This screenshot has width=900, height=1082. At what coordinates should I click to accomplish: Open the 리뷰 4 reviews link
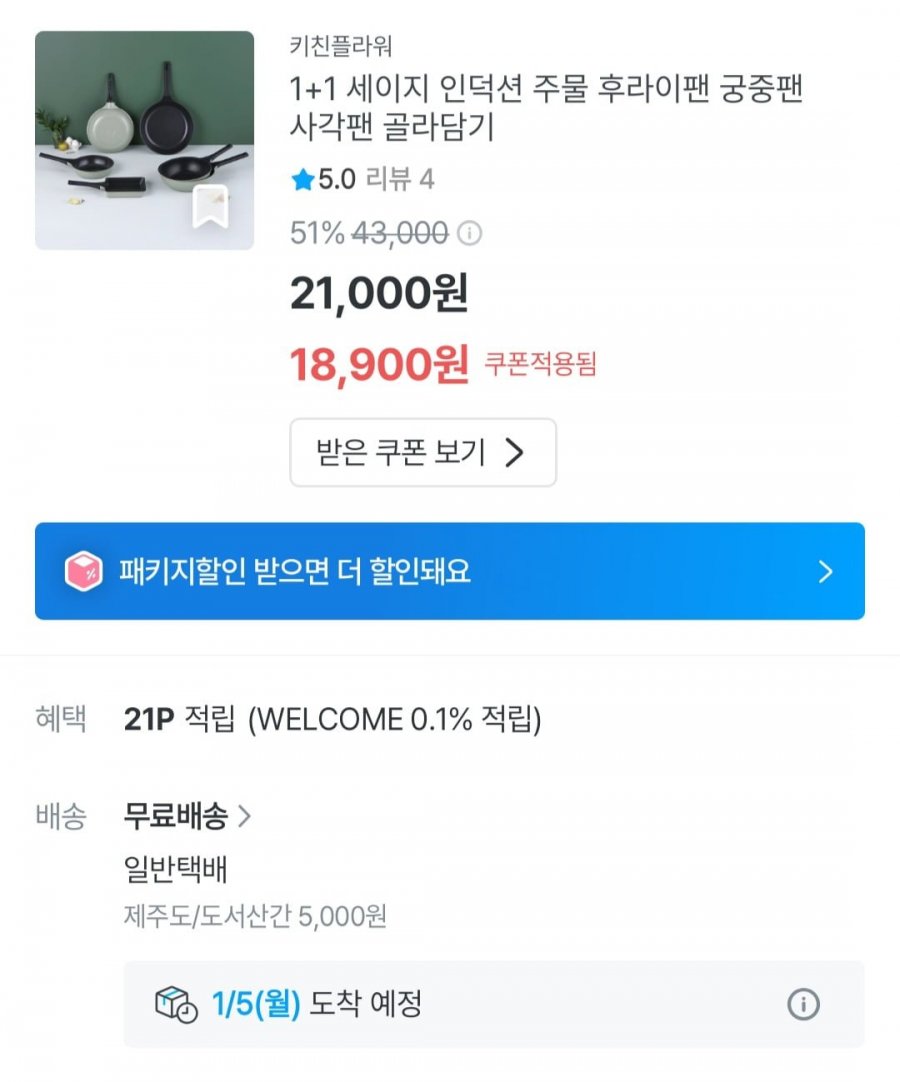pos(399,180)
